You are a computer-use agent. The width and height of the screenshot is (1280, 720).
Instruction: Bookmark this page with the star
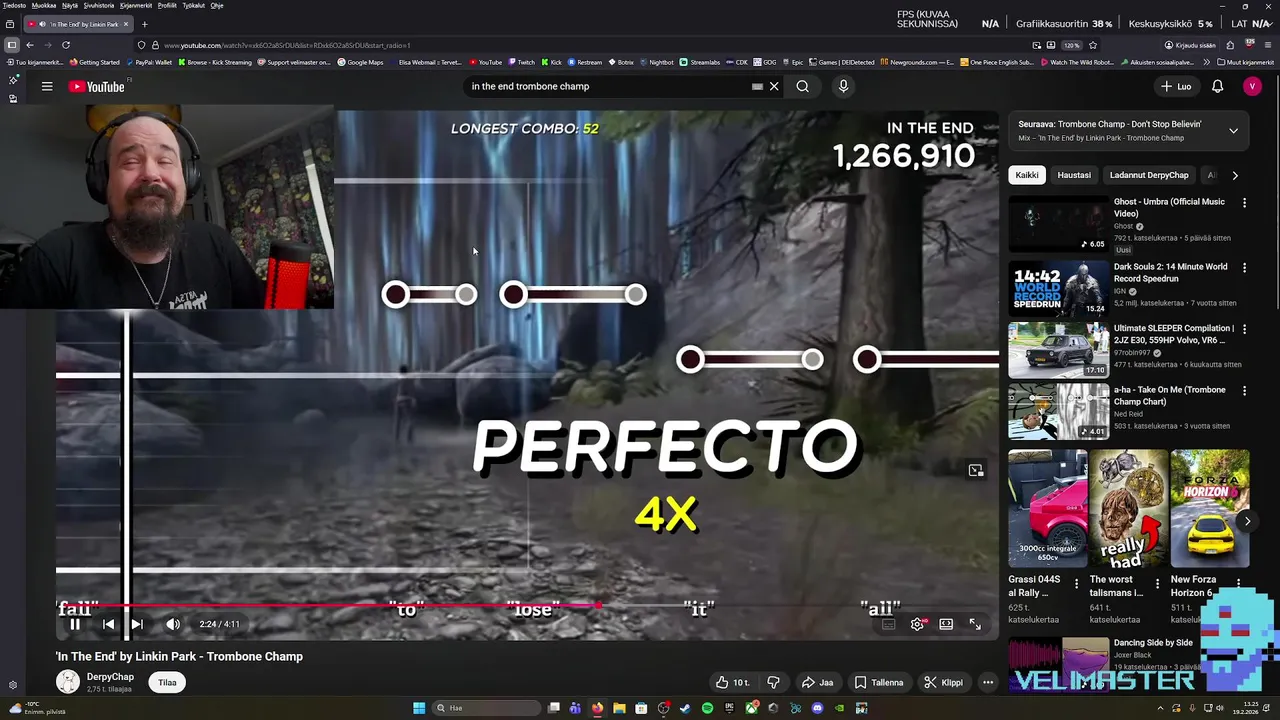(x=1093, y=45)
